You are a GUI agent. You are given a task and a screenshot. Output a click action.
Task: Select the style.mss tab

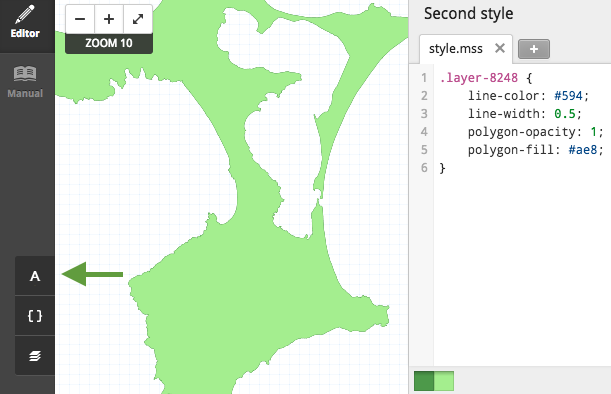click(456, 49)
